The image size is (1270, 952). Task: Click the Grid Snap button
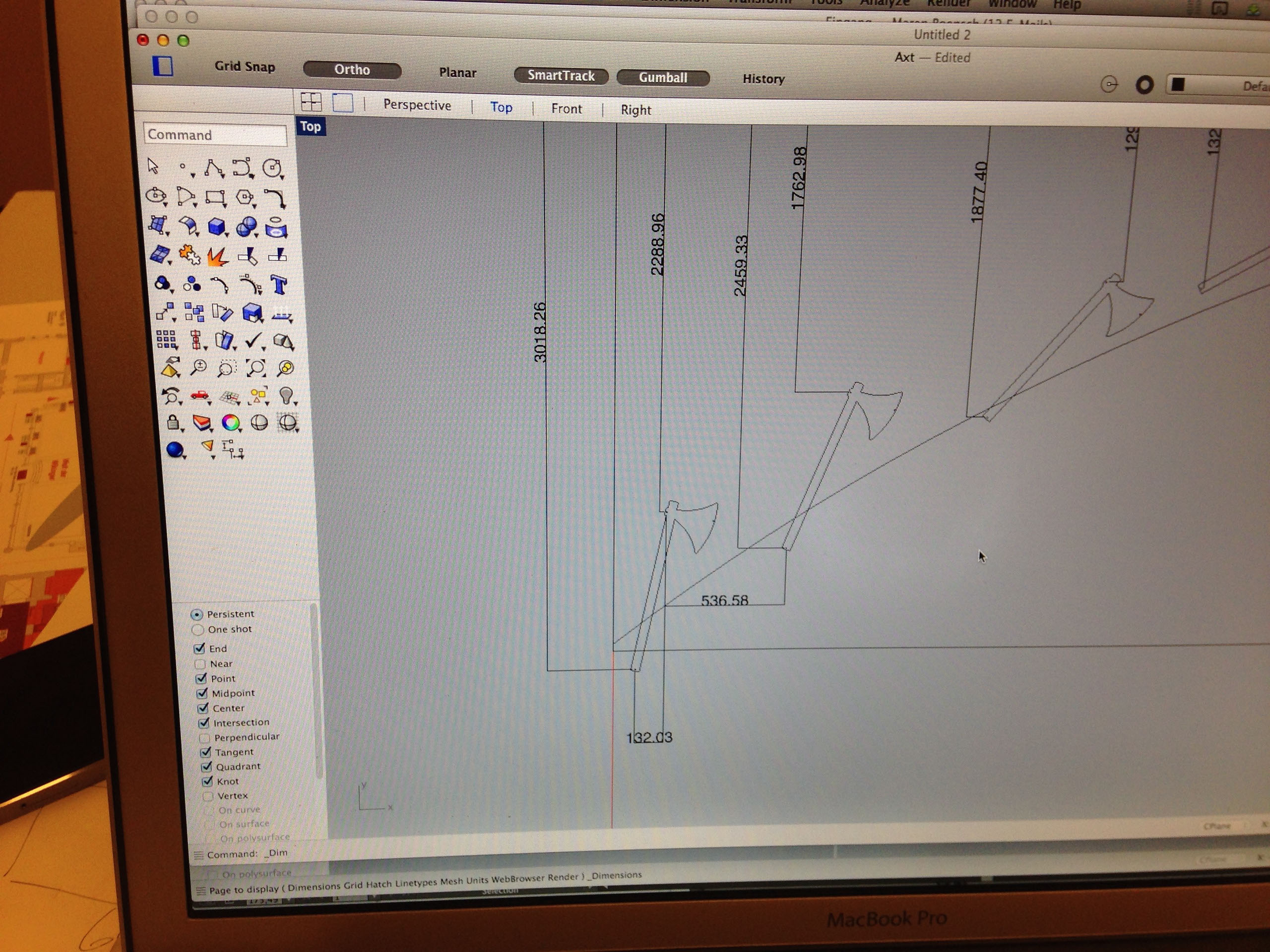pyautogui.click(x=245, y=66)
